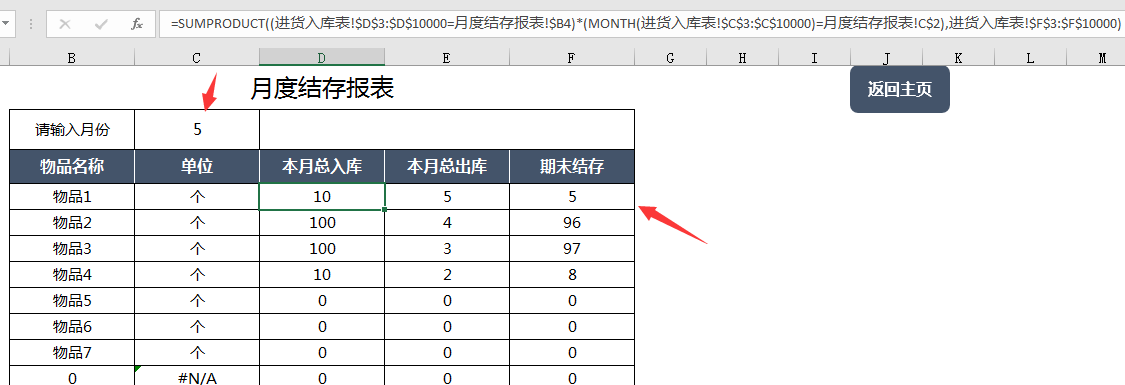Viewport: 1125px width, 385px height.
Task: Select column F header
Action: tap(572, 58)
